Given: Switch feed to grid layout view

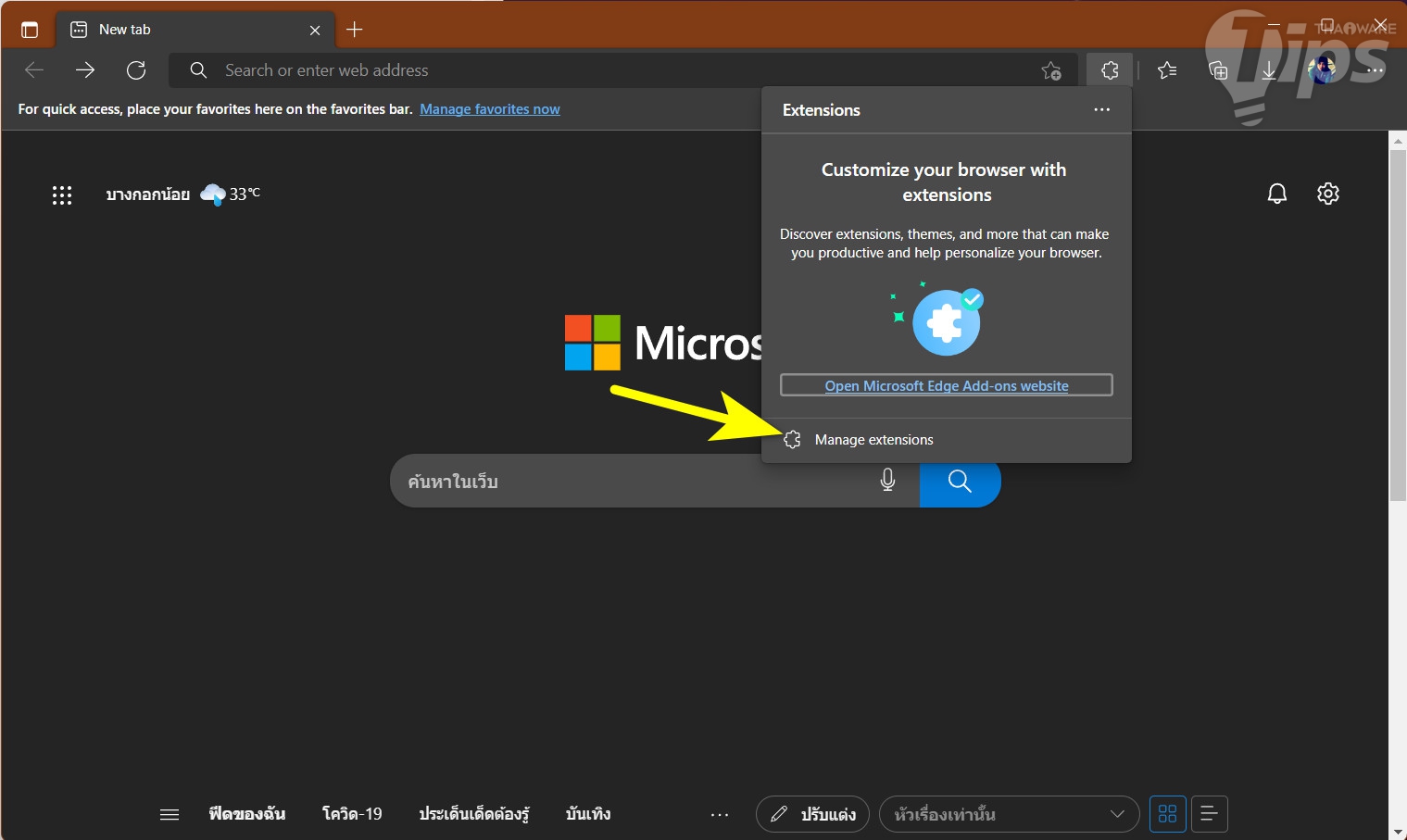Looking at the screenshot, I should pos(1168,814).
